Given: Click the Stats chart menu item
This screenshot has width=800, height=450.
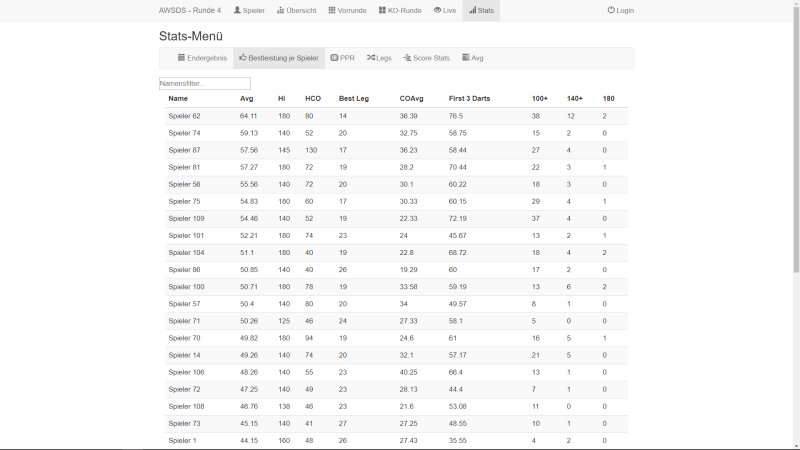Looking at the screenshot, I should 481,10.
